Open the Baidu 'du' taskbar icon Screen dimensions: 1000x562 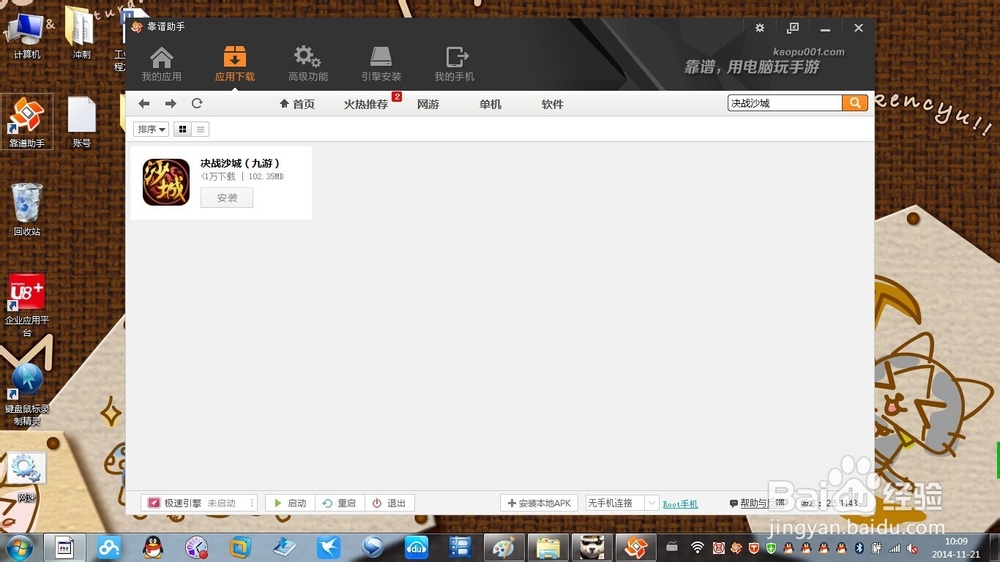point(416,547)
